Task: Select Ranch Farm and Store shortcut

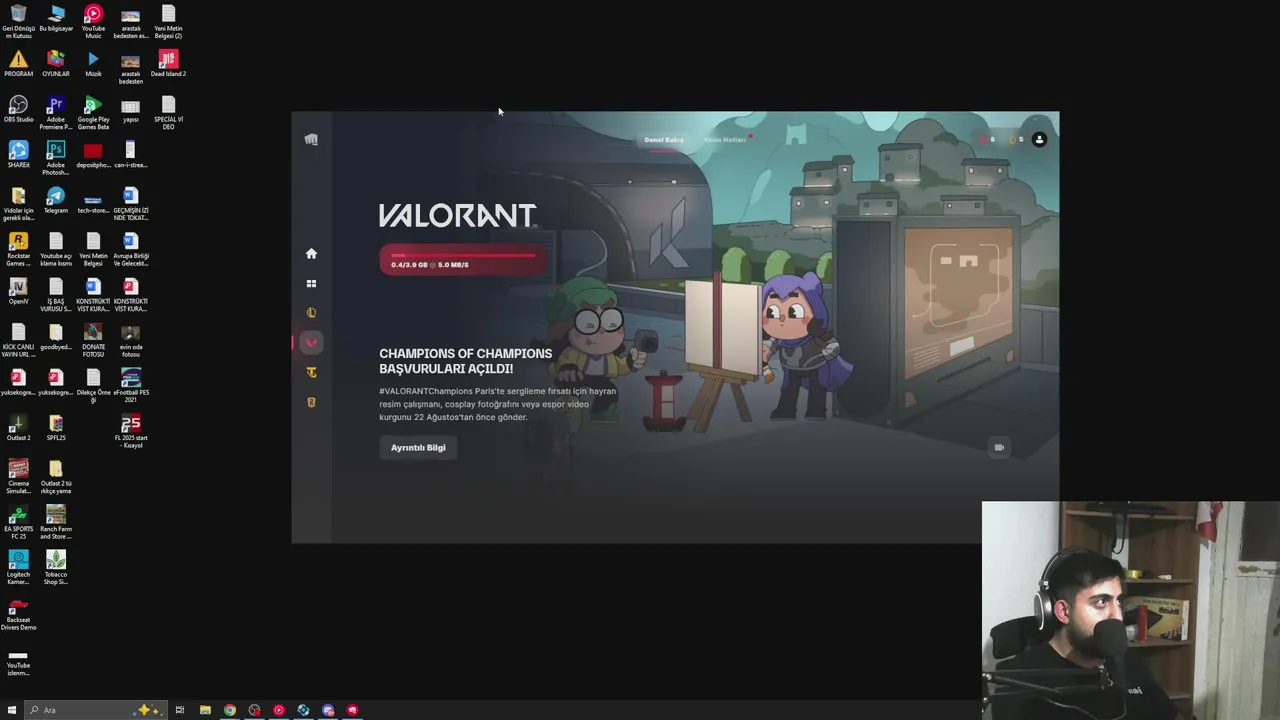Action: pyautogui.click(x=56, y=523)
